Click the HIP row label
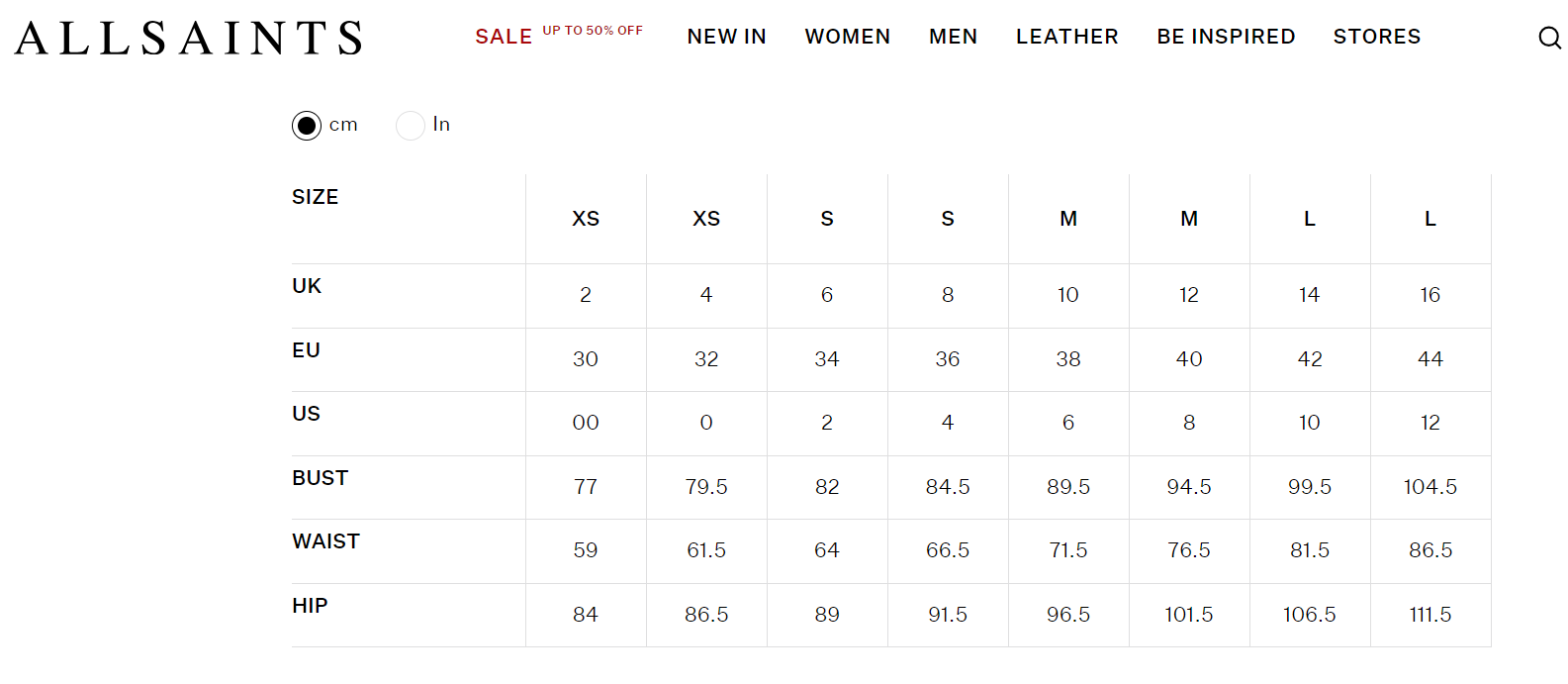 coord(310,606)
